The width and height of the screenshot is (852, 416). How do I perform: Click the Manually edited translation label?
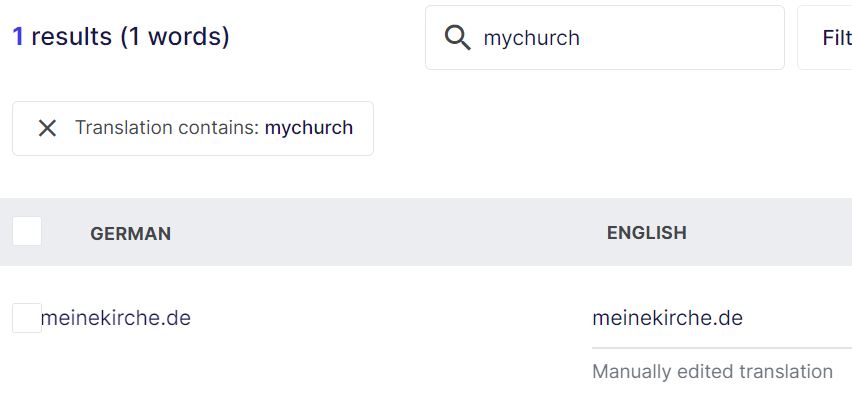(712, 372)
